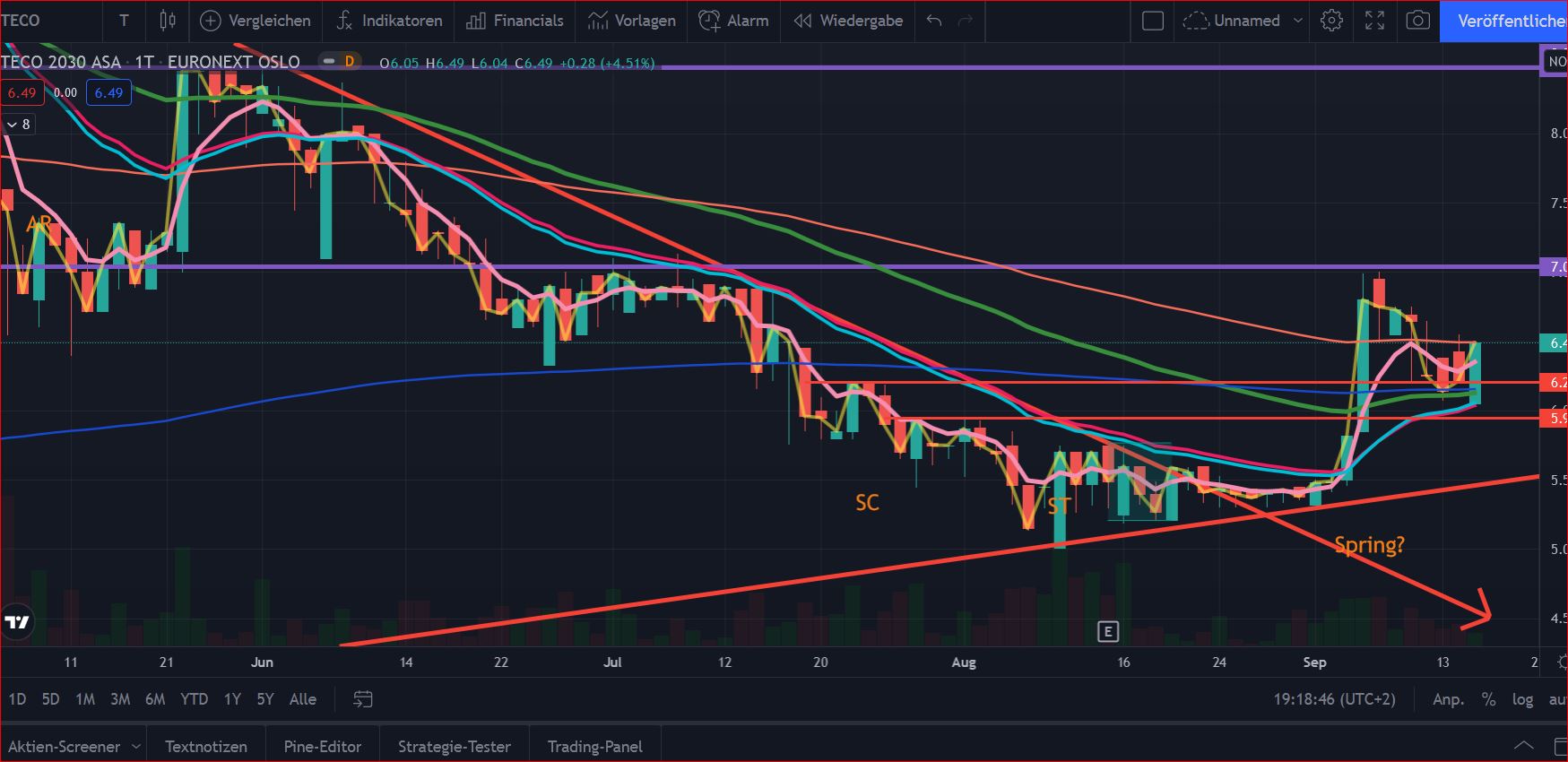Open the Indikatoren indicators list
The height and width of the screenshot is (762, 1568).
[389, 21]
